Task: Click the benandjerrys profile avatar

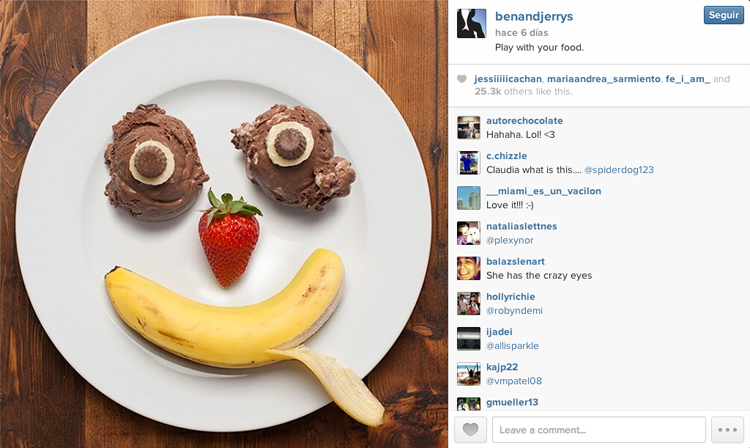Action: (471, 23)
